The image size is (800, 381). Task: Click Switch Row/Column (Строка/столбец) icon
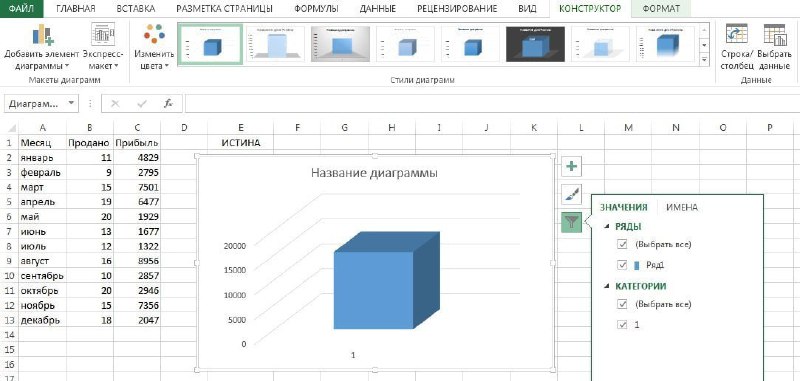[x=736, y=36]
